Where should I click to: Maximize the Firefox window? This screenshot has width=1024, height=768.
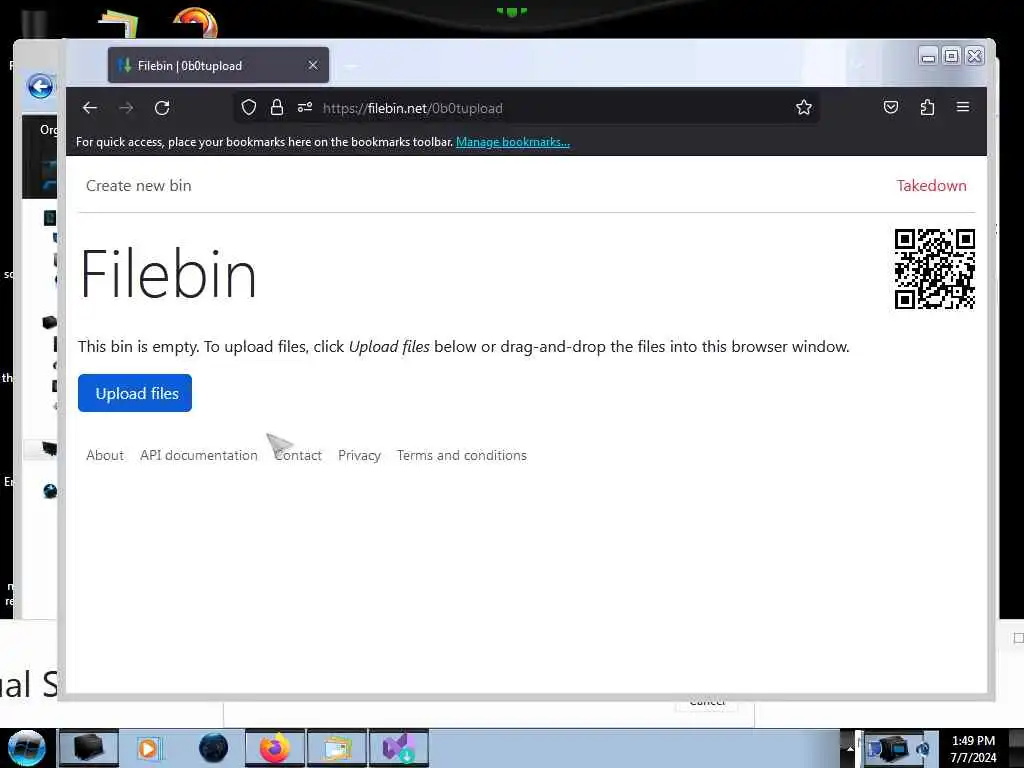coord(952,57)
